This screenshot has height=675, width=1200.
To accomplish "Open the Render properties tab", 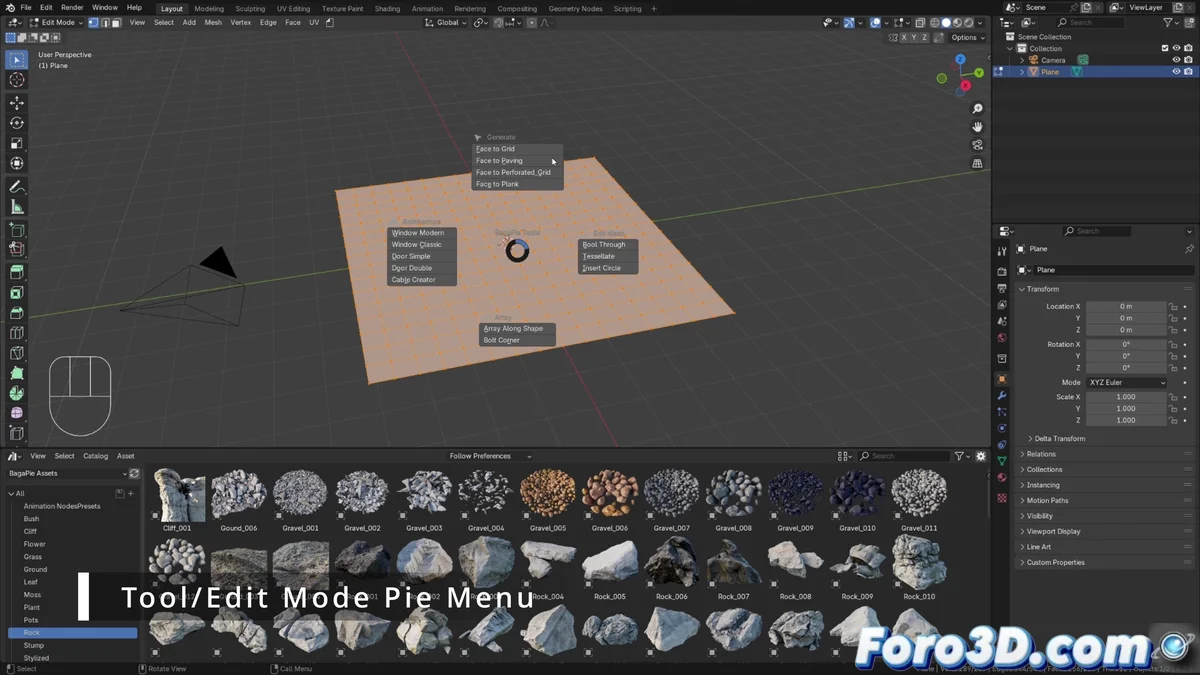I will [1001, 271].
